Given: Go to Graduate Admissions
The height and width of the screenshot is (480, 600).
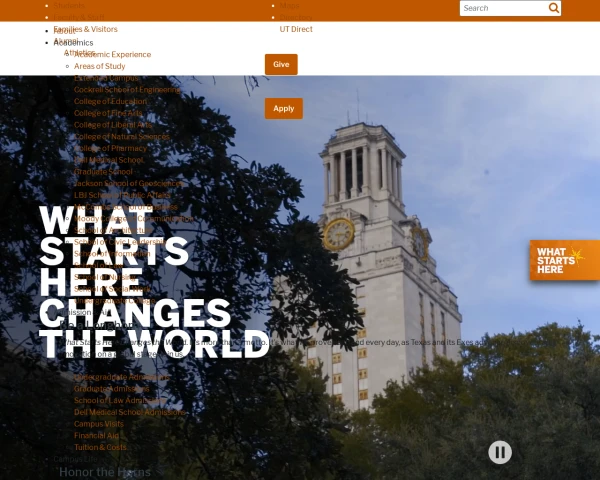Looking at the screenshot, I should point(112,389).
